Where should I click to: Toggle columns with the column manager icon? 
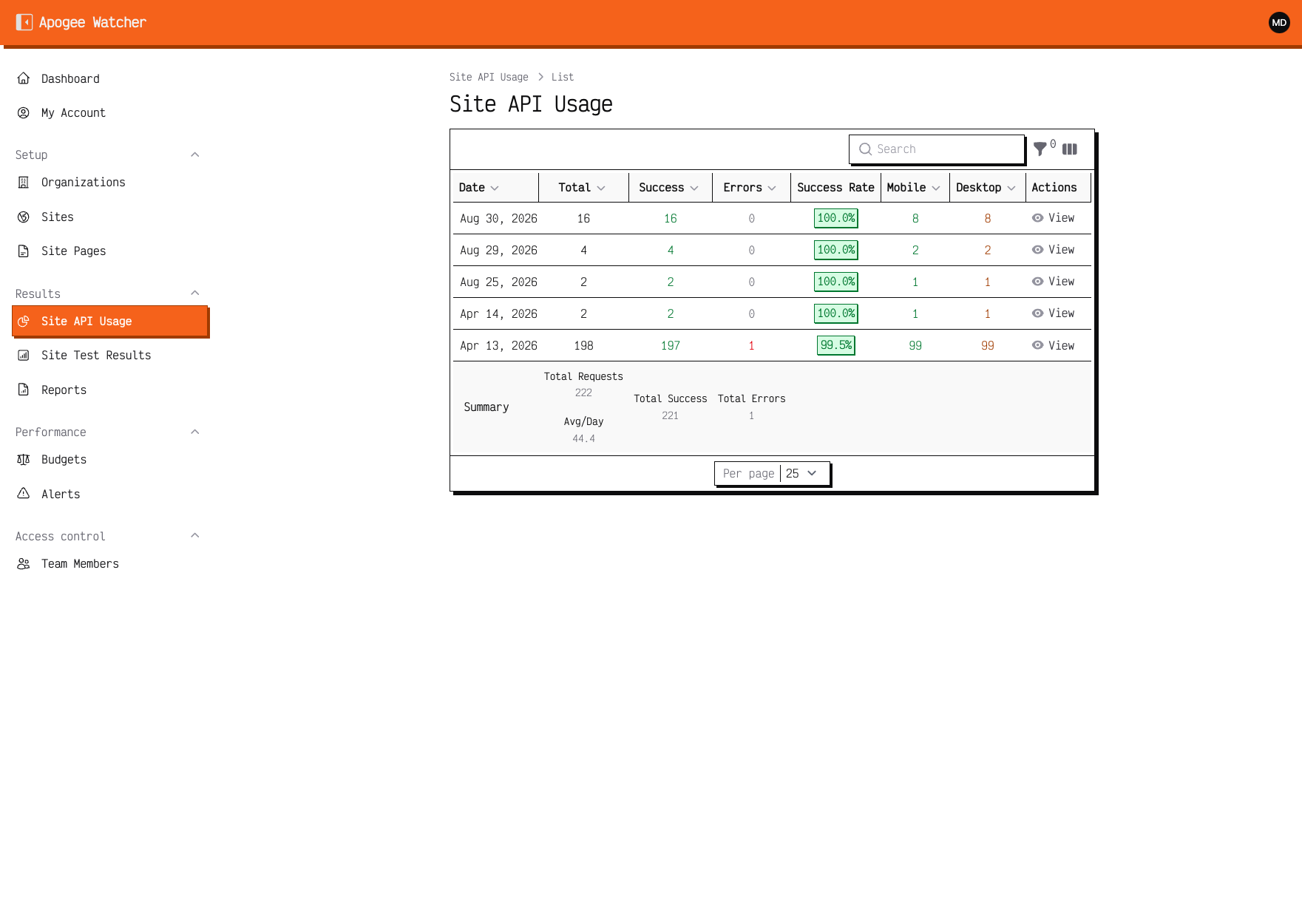[1070, 149]
